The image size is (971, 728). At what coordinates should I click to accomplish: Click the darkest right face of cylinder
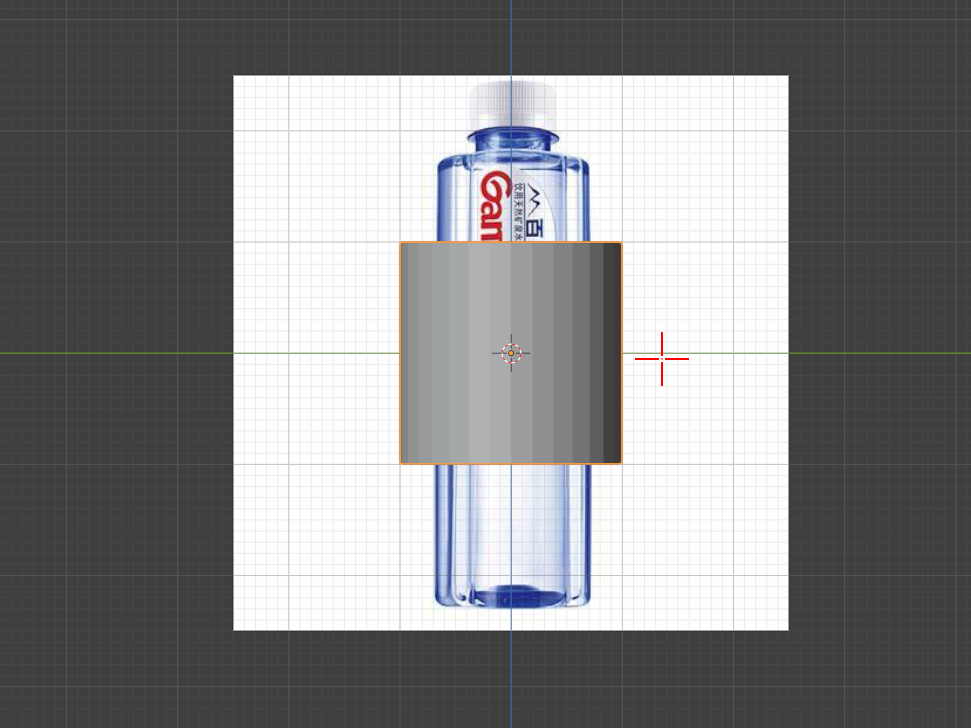[612, 353]
